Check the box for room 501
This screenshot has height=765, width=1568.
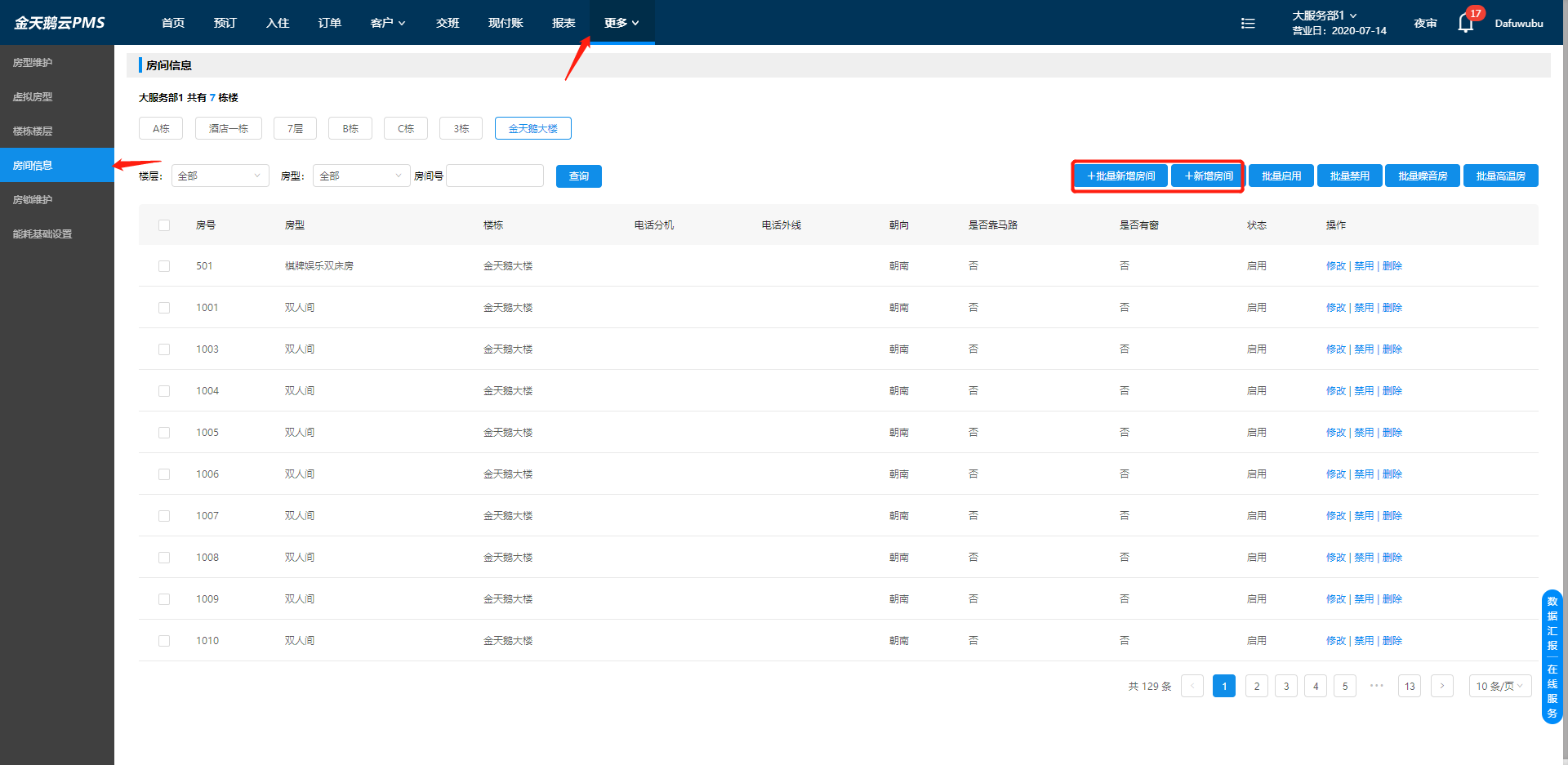pyautogui.click(x=164, y=266)
